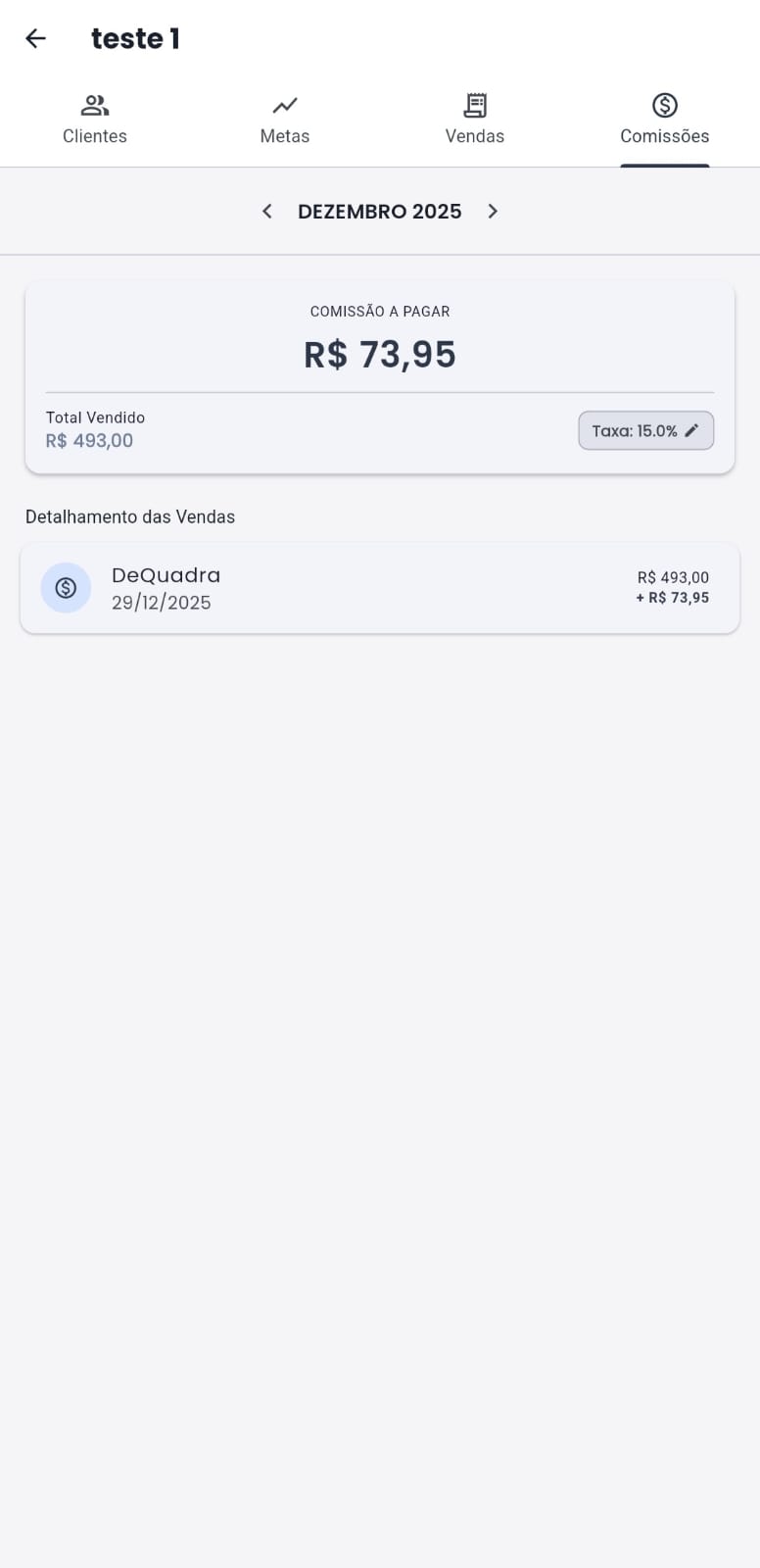Click the Clientes people icon
This screenshot has height=1568, width=760.
point(95,105)
